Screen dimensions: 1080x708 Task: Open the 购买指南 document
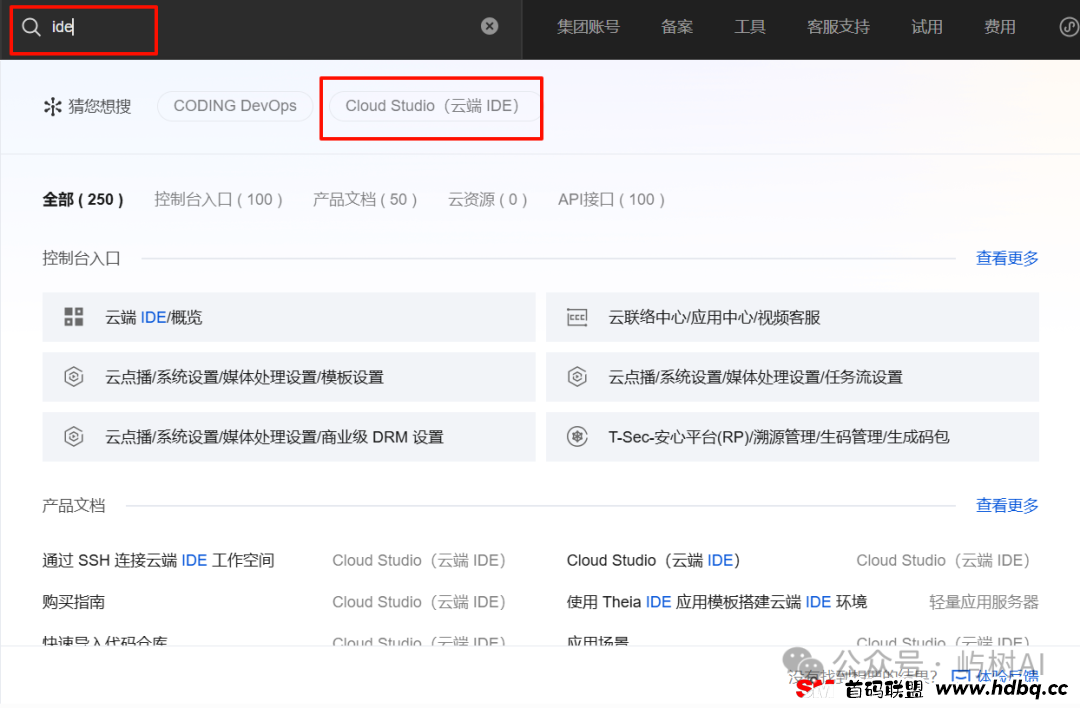[74, 602]
